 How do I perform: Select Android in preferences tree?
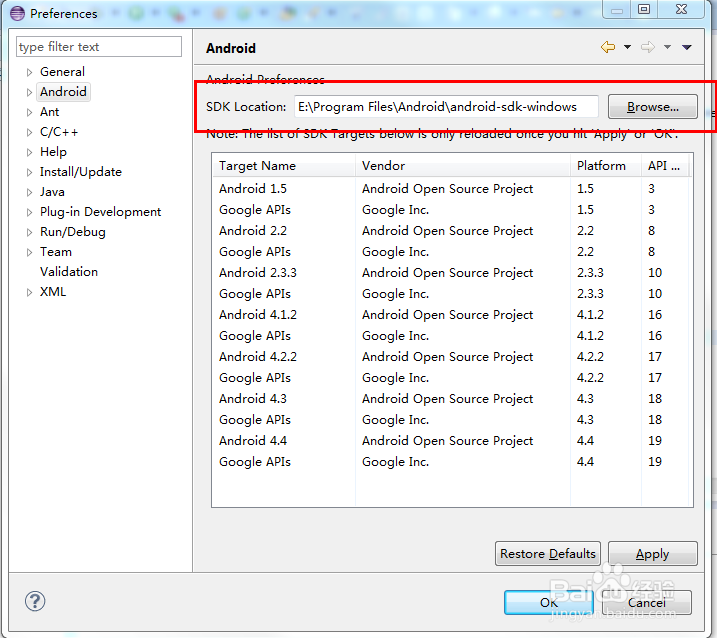pos(63,92)
